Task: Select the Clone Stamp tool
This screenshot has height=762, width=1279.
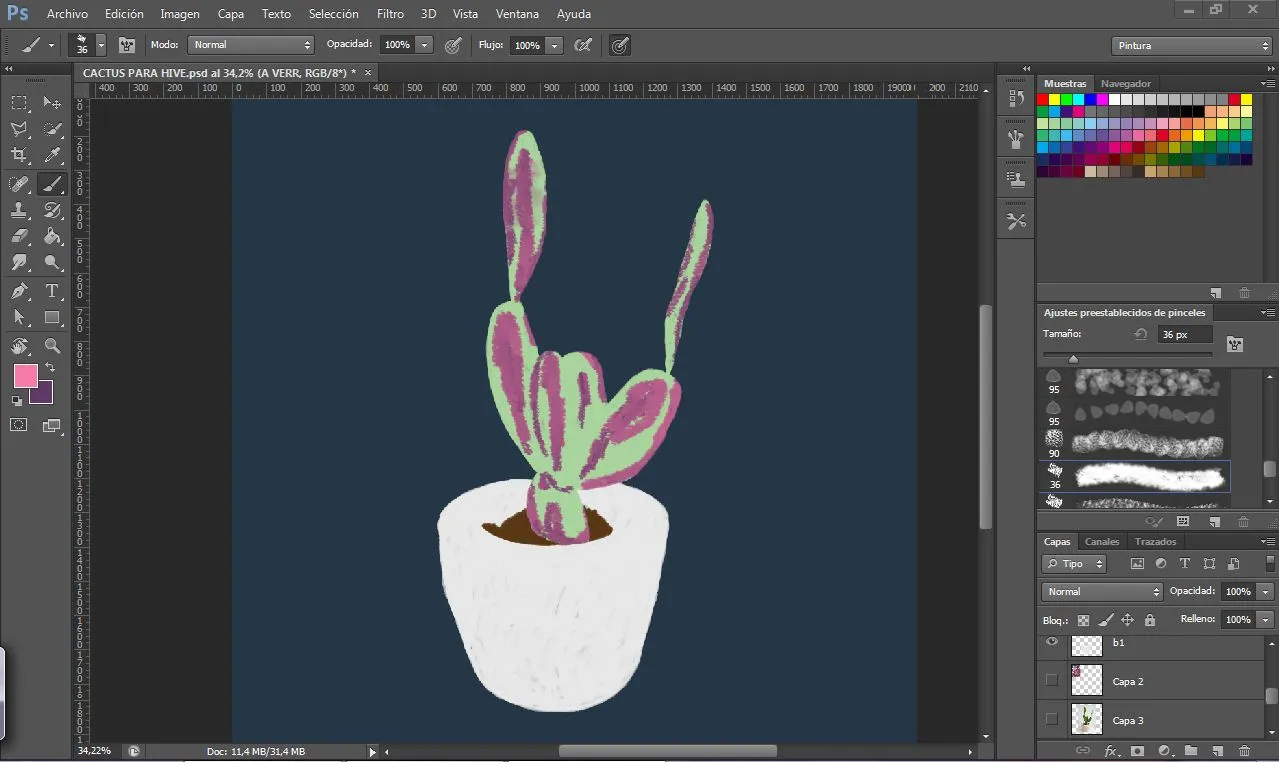Action: [x=19, y=211]
